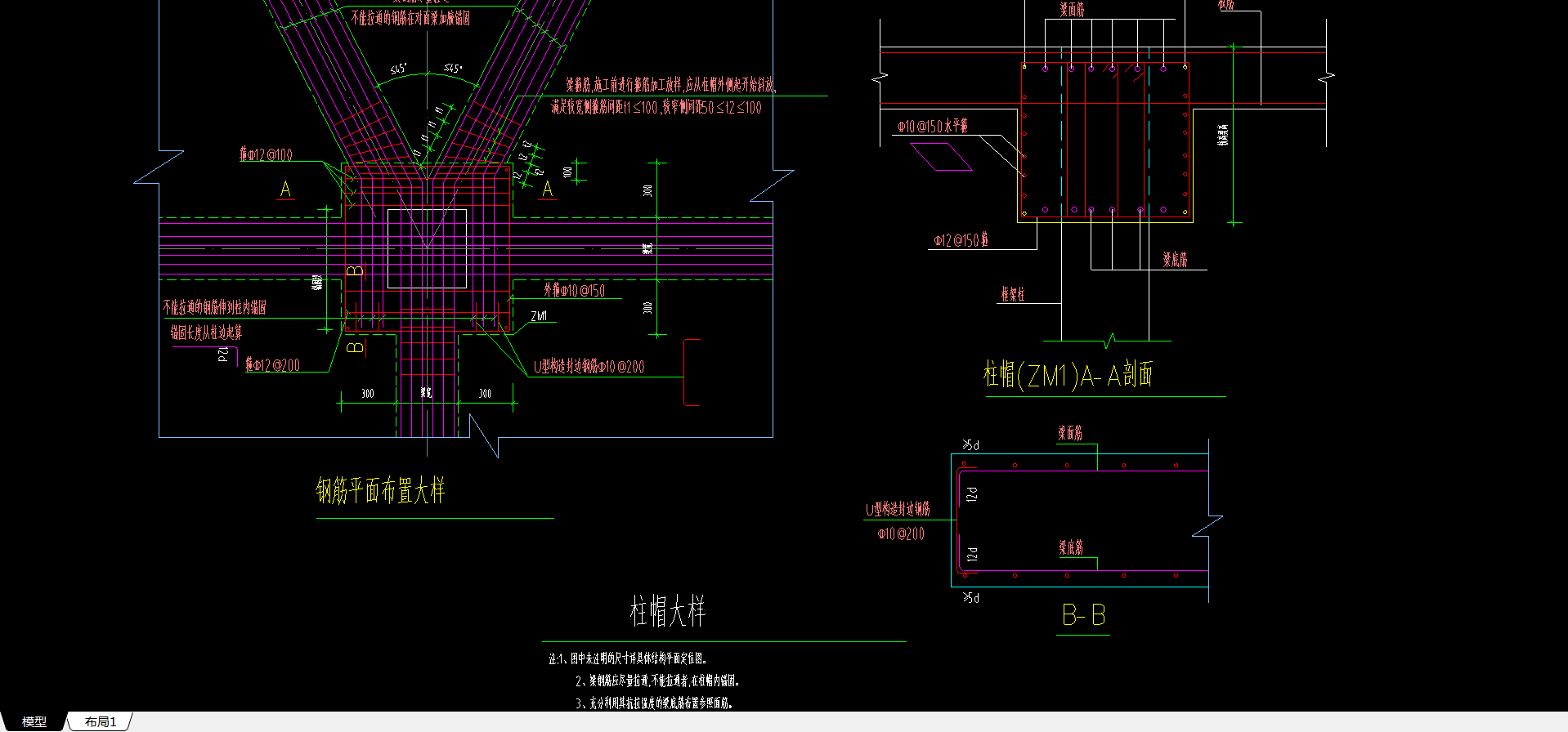The width and height of the screenshot is (1568, 732).
Task: Select the yellow 'B-B' section title
Action: tap(1083, 615)
